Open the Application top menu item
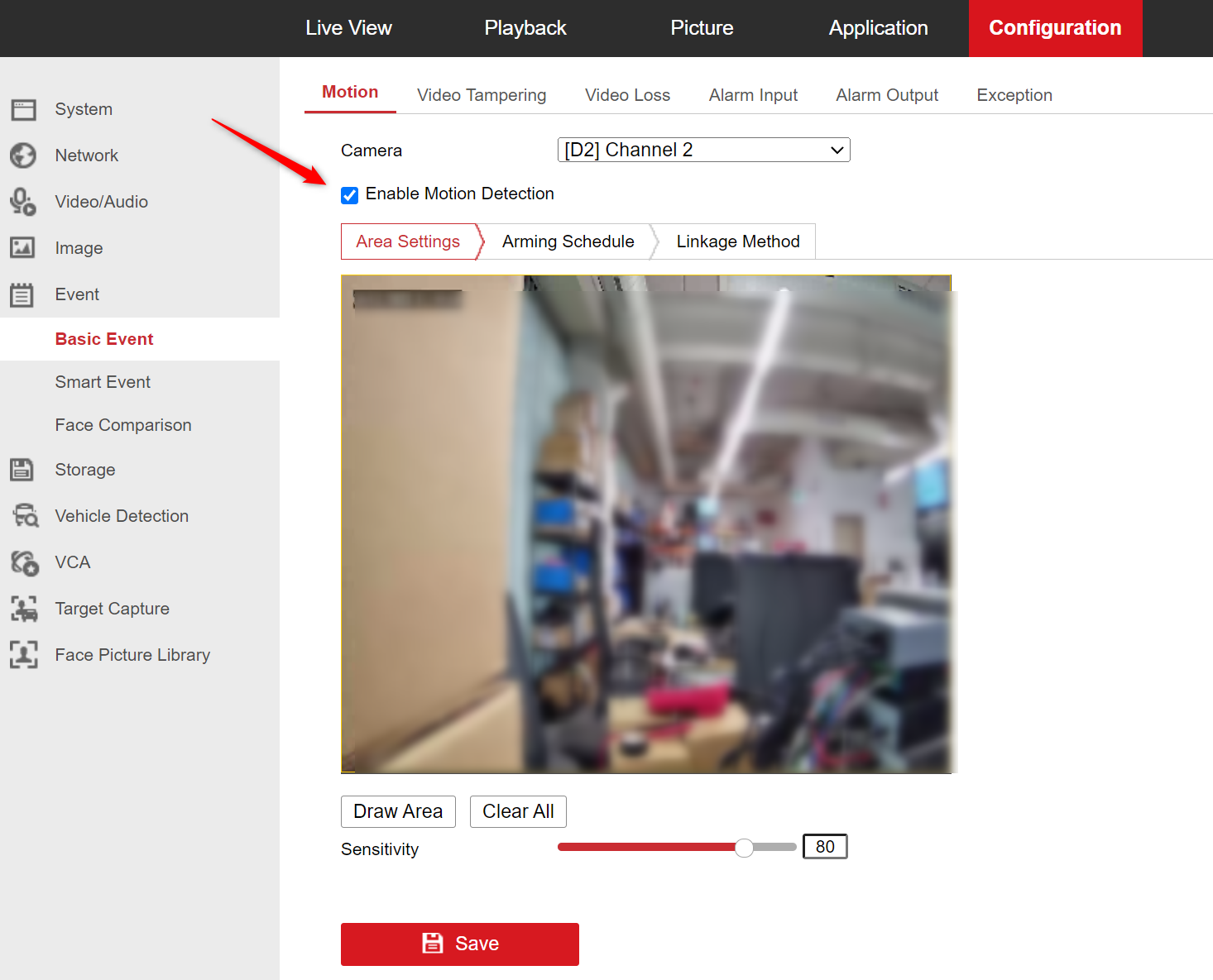1213x980 pixels. coord(879,28)
